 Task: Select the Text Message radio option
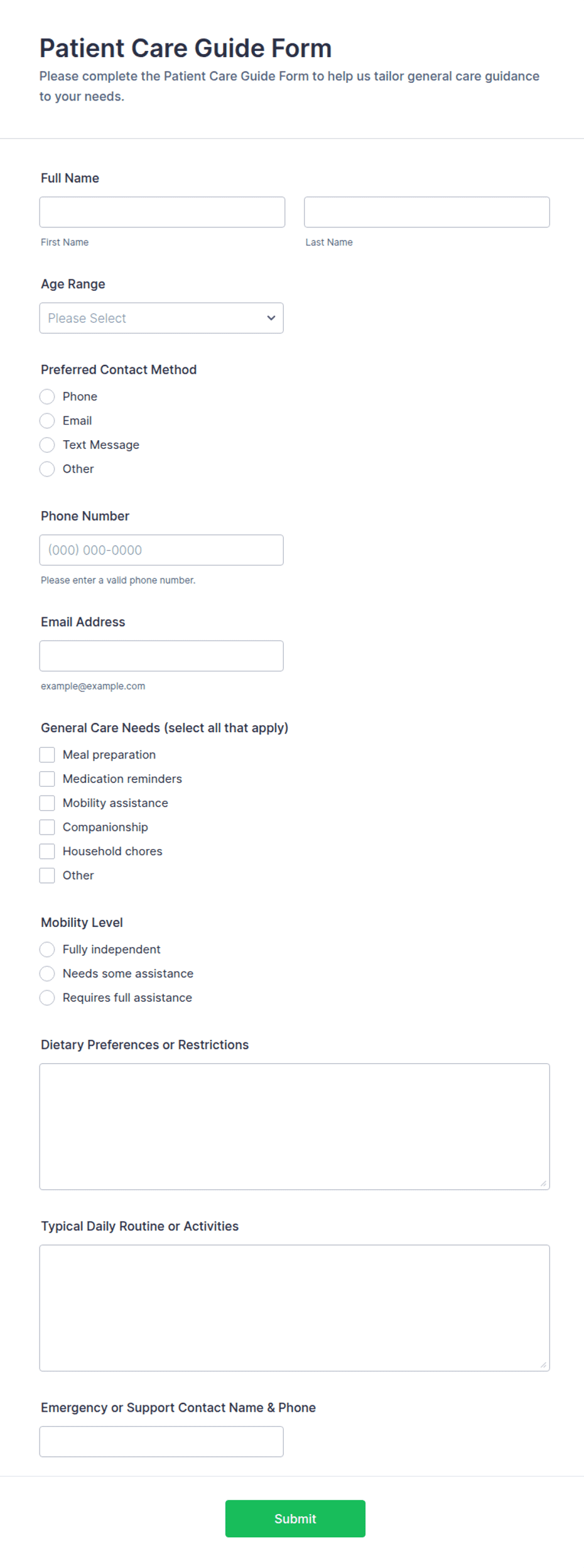pyautogui.click(x=47, y=445)
